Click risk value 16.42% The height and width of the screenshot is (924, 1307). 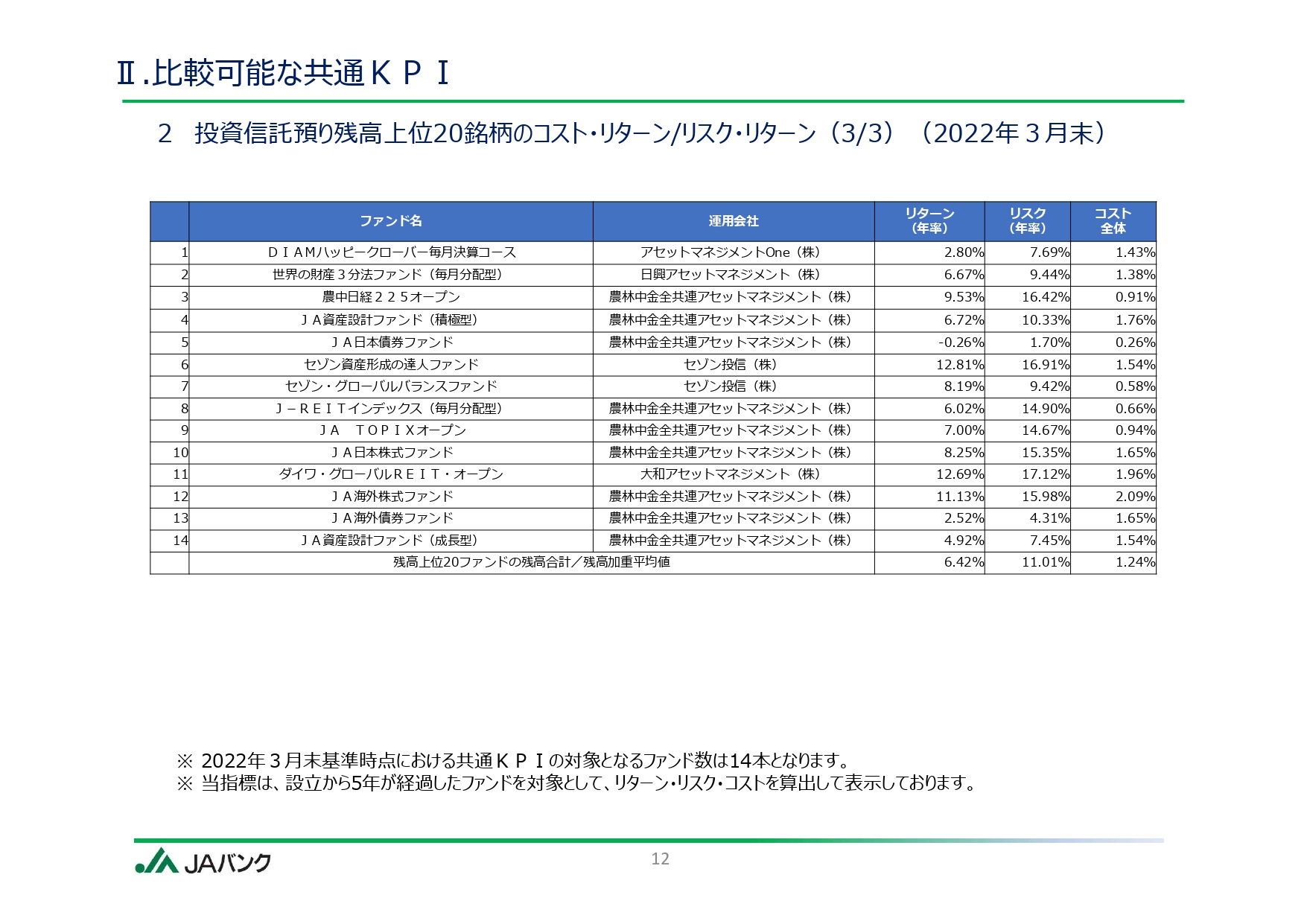(1046, 297)
